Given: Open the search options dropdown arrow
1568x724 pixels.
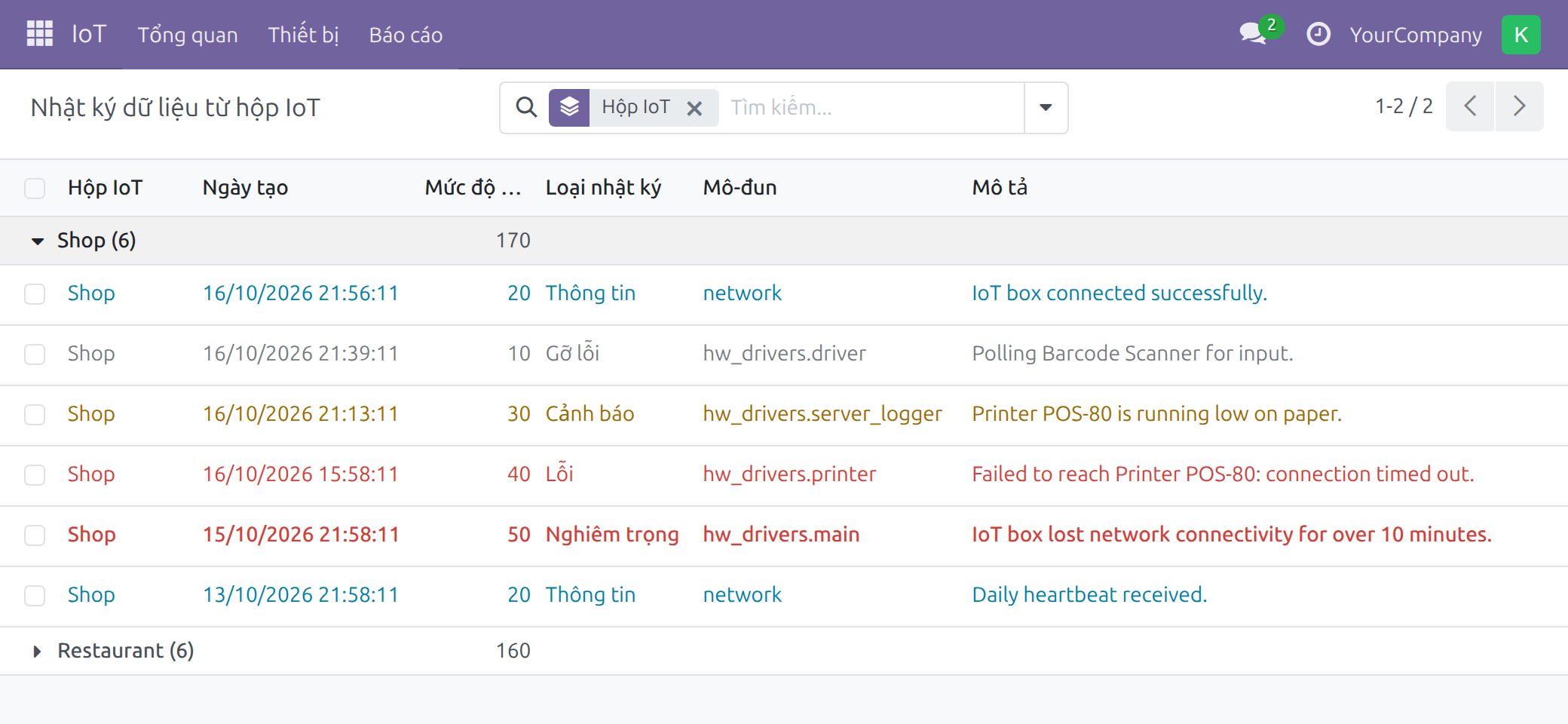Looking at the screenshot, I should (x=1046, y=108).
